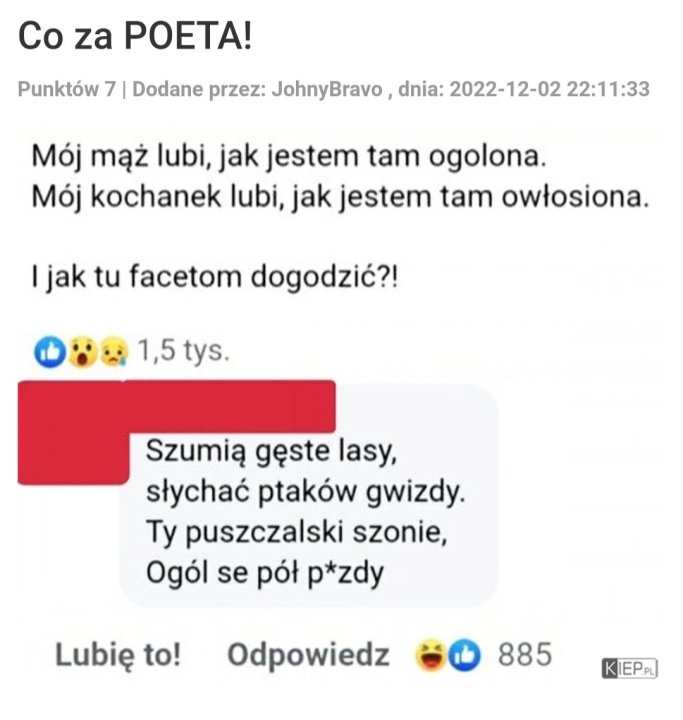Click the laughing emoji next to 885

click(x=430, y=654)
